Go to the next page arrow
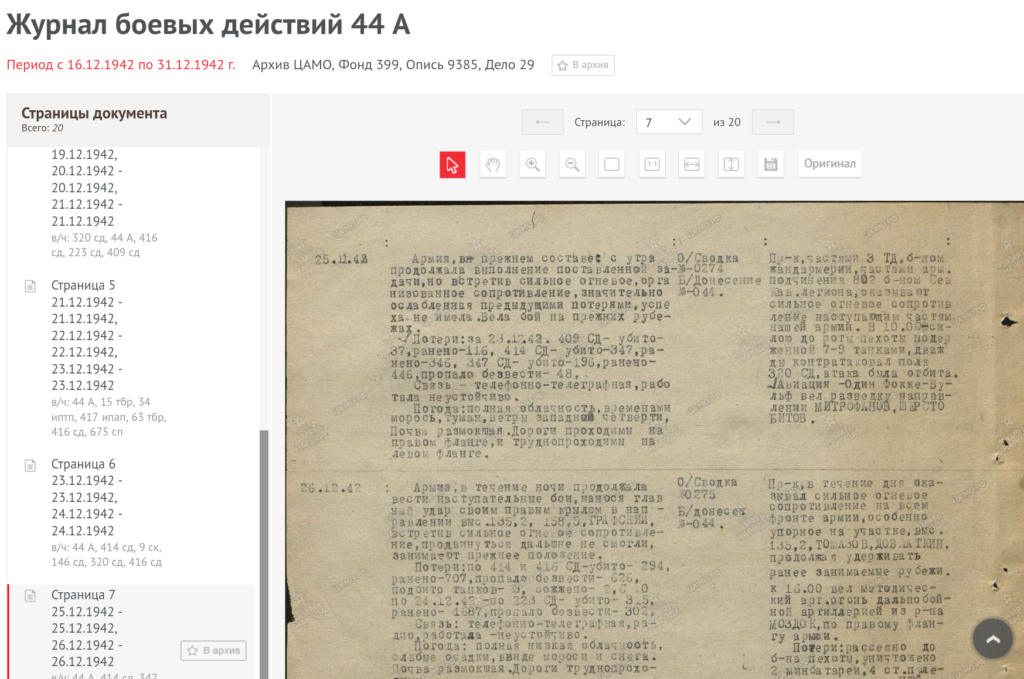Screen dimensions: 1024x679 pyautogui.click(x=772, y=122)
